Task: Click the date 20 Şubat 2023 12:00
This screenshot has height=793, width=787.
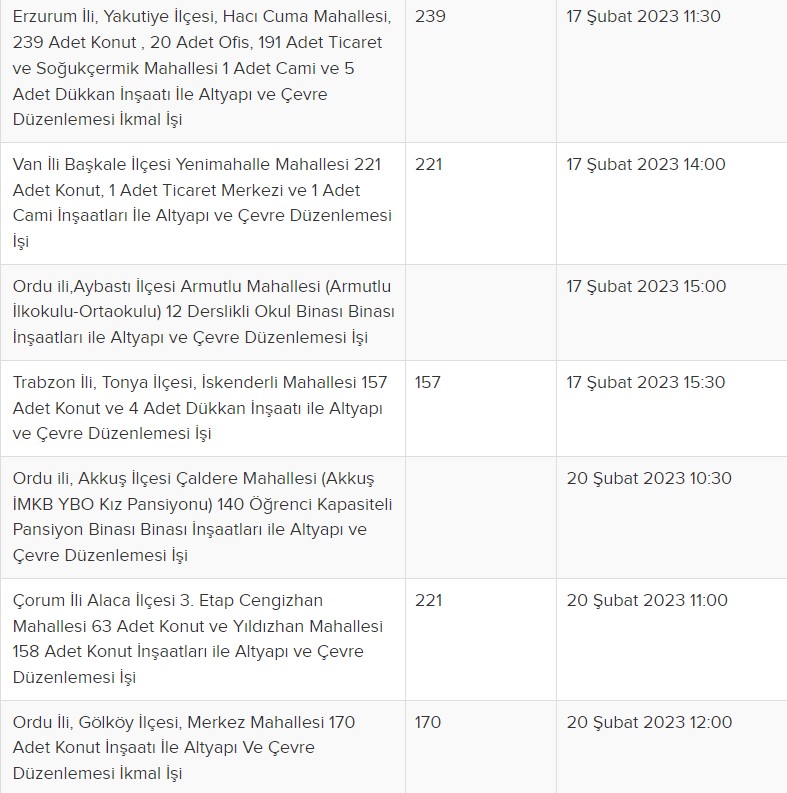Action: pyautogui.click(x=649, y=723)
